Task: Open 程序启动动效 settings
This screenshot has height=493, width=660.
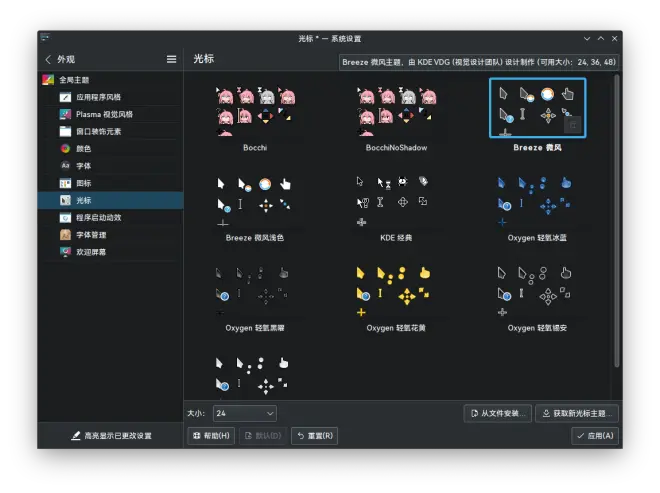Action: [x=98, y=217]
